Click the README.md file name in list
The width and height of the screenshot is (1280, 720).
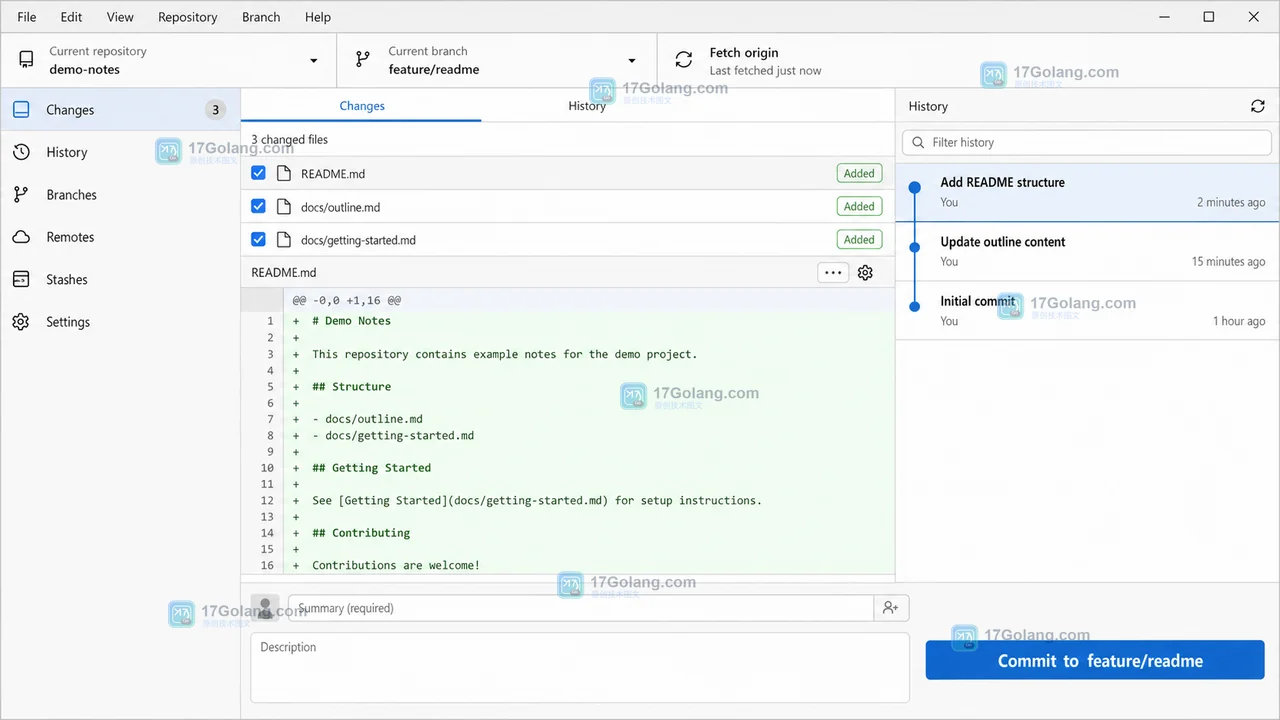tap(333, 174)
